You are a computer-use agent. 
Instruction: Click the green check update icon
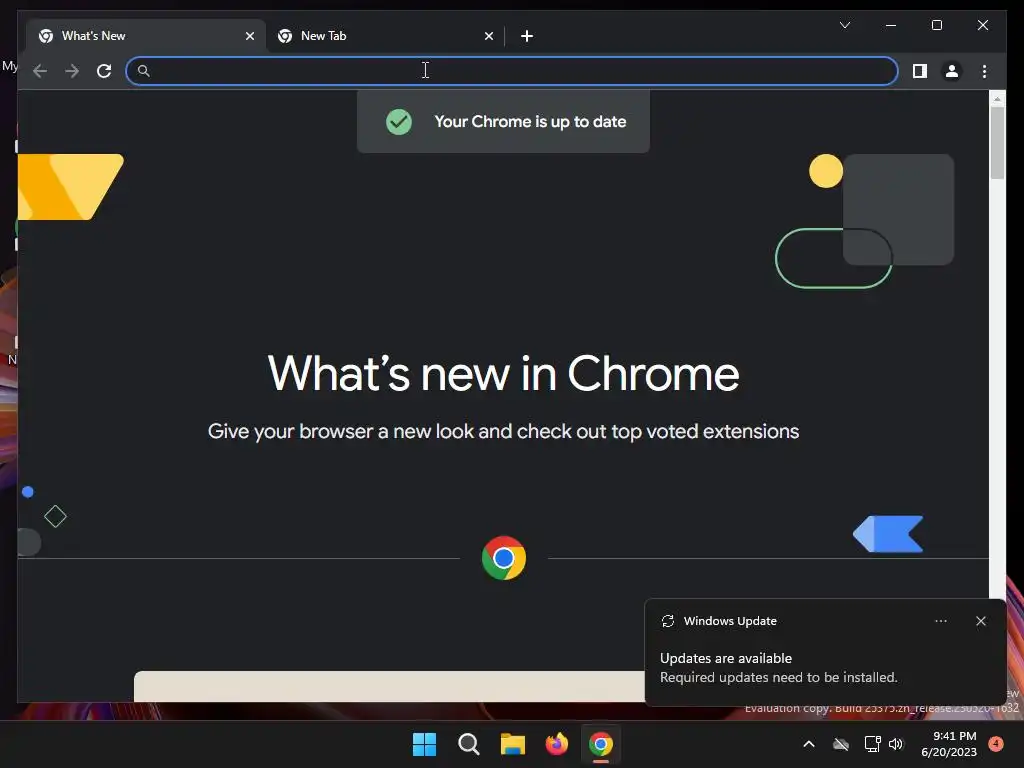pyautogui.click(x=398, y=121)
